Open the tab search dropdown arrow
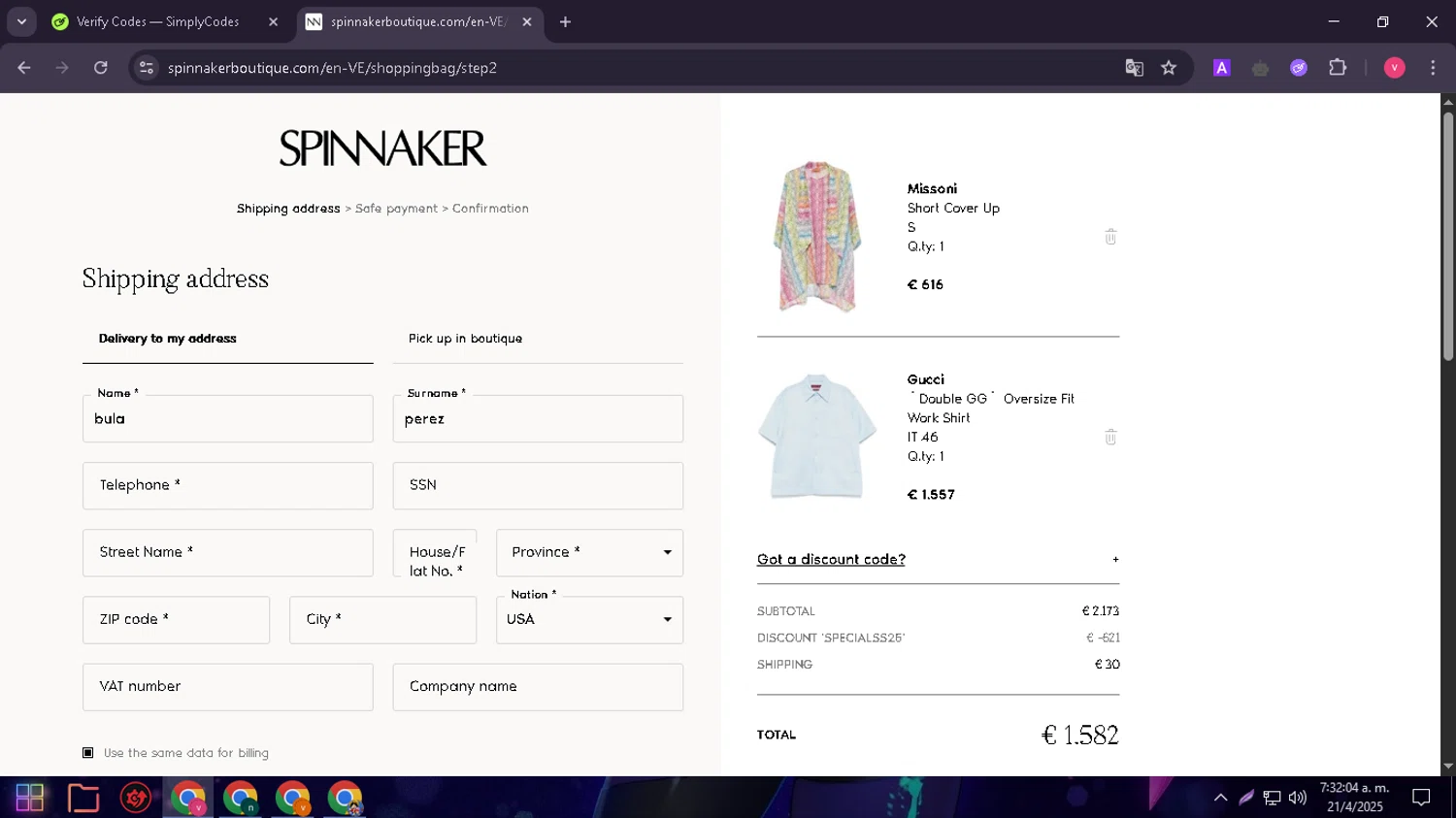1456x818 pixels. coord(21,22)
